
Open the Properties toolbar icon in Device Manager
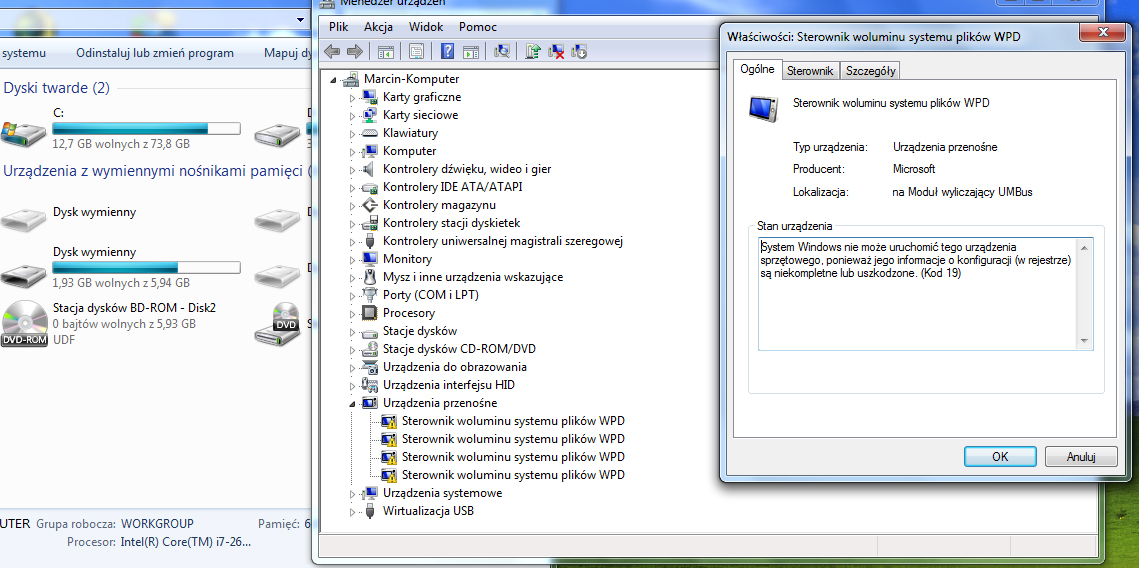[x=416, y=52]
